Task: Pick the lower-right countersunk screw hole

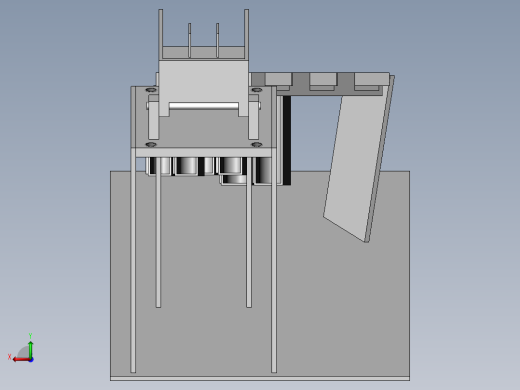Action: [256, 144]
